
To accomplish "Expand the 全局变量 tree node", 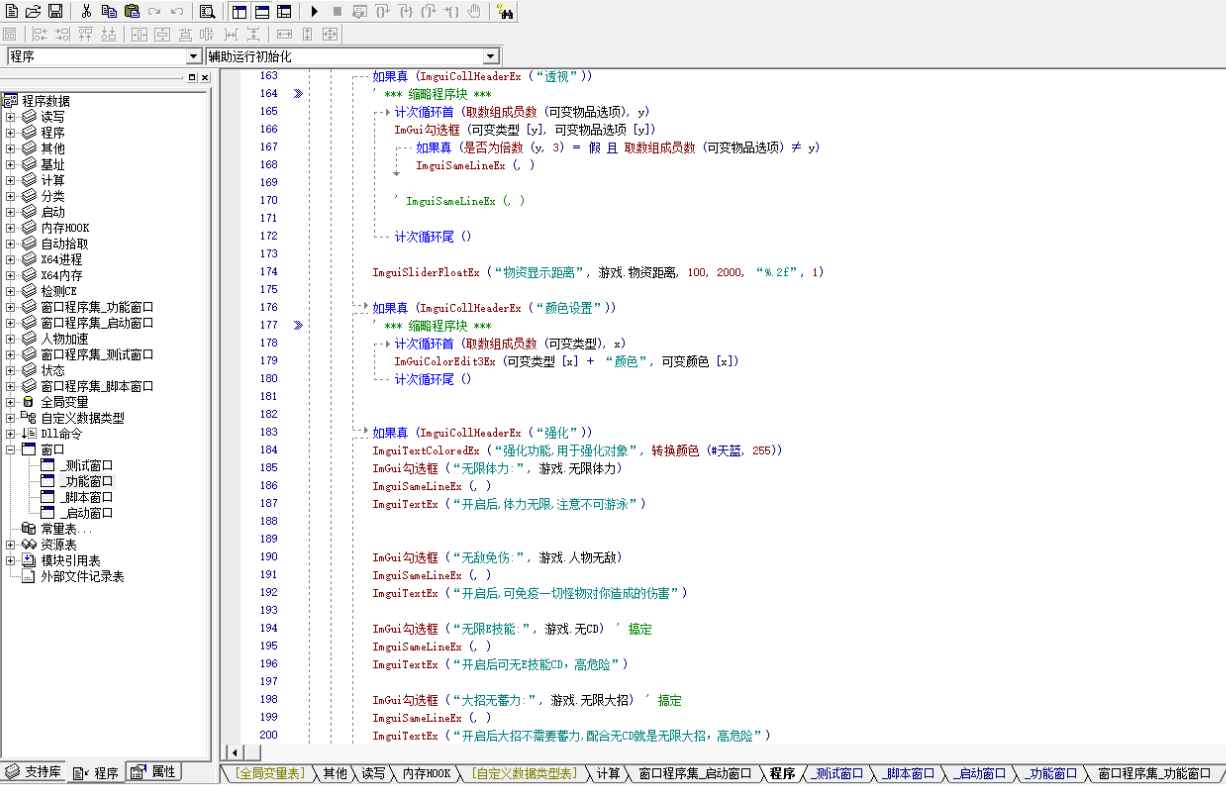I will point(10,402).
